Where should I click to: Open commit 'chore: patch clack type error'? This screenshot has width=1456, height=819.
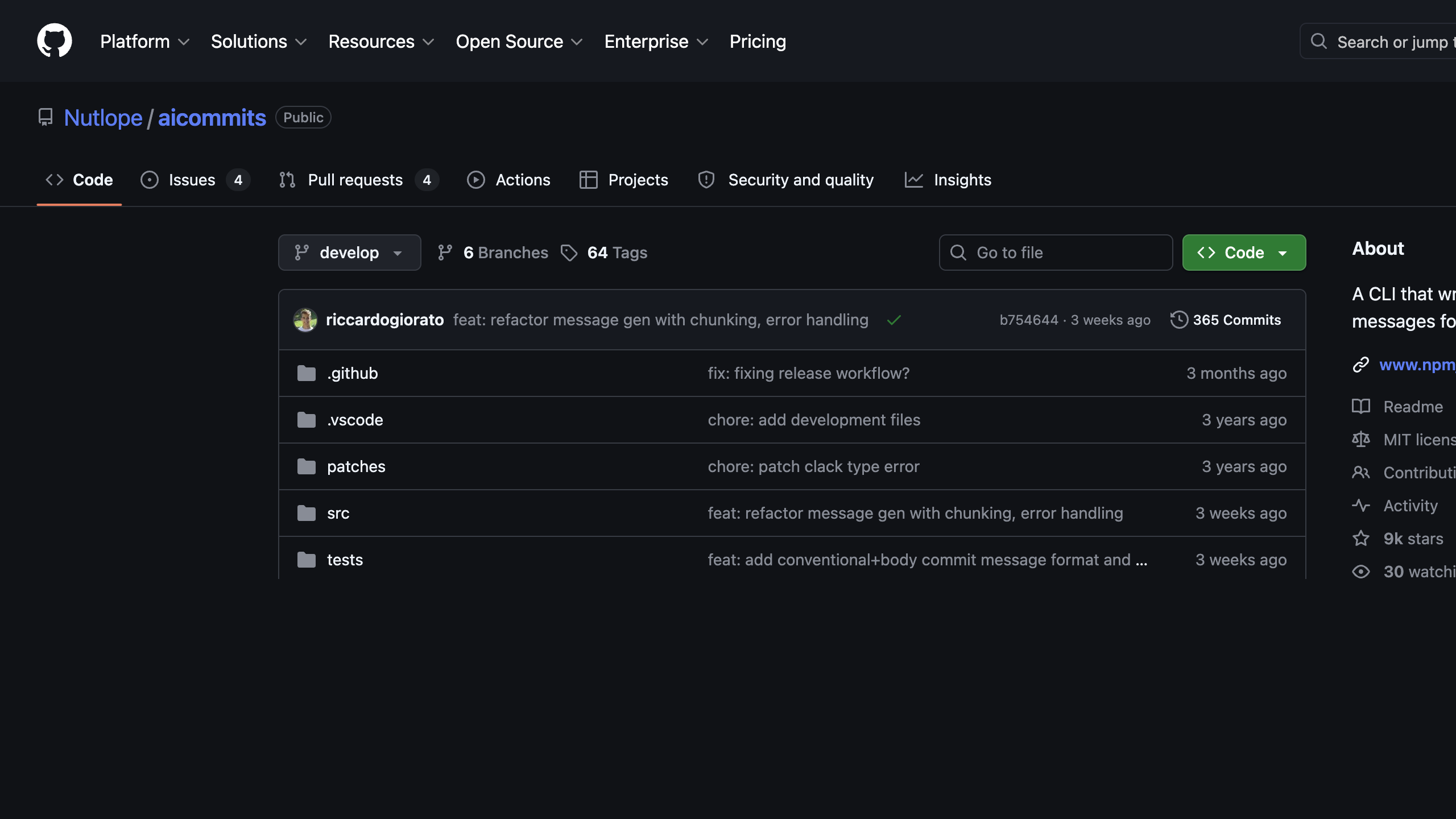point(813,466)
